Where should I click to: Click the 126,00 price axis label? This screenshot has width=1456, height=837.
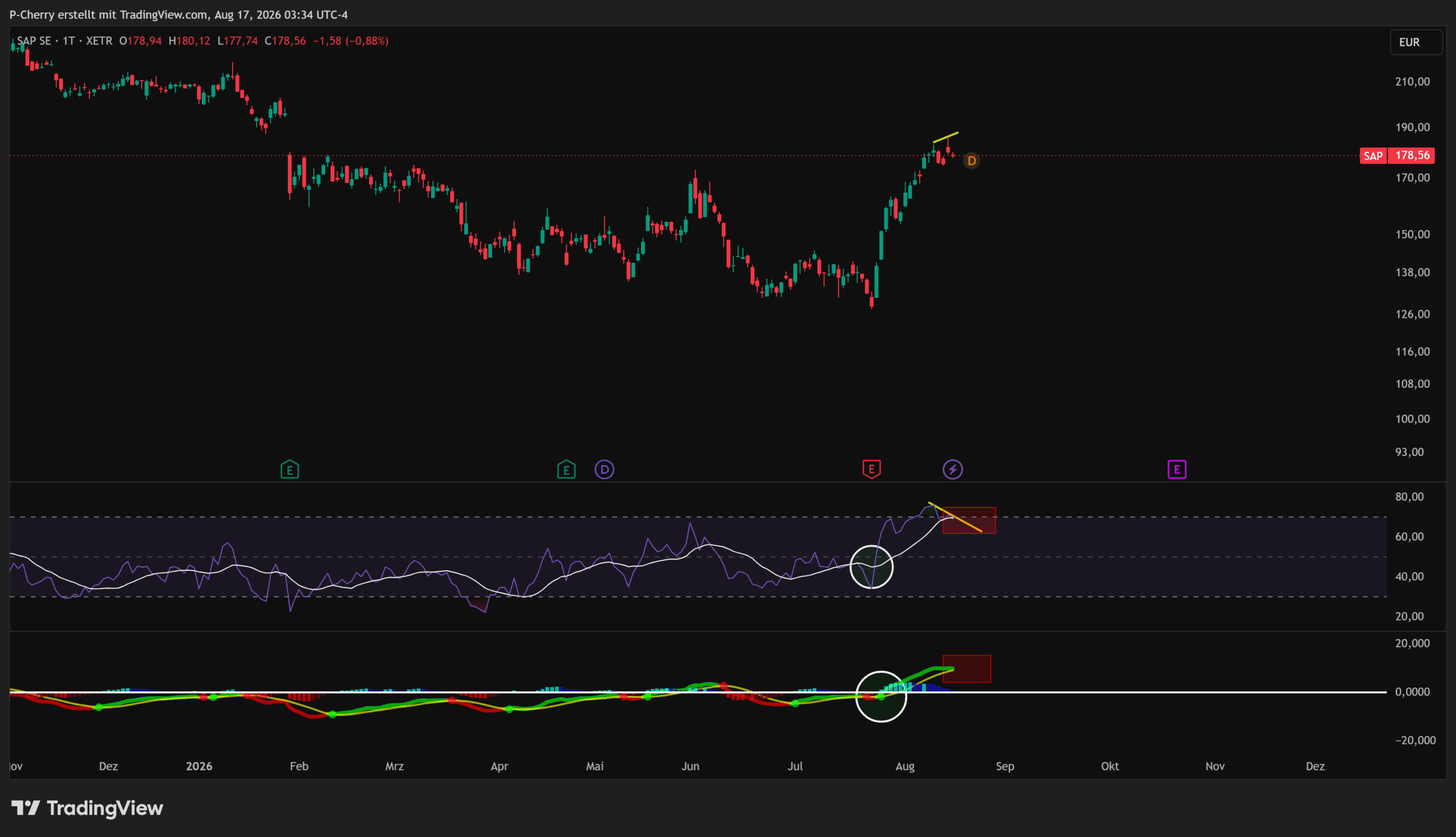(x=1412, y=314)
